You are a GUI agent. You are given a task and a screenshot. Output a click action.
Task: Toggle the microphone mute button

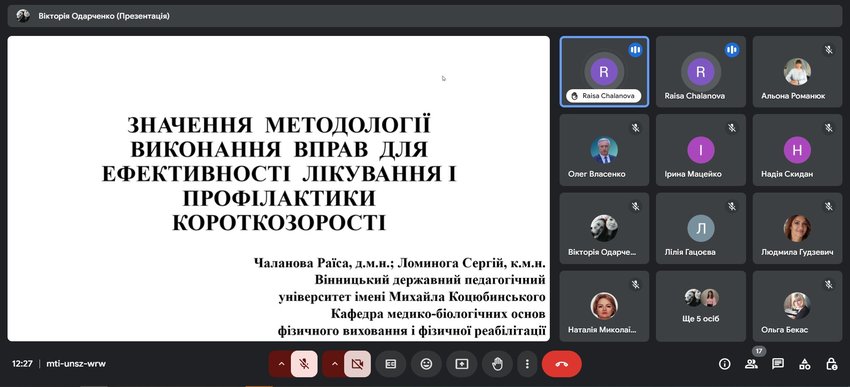pyautogui.click(x=304, y=364)
